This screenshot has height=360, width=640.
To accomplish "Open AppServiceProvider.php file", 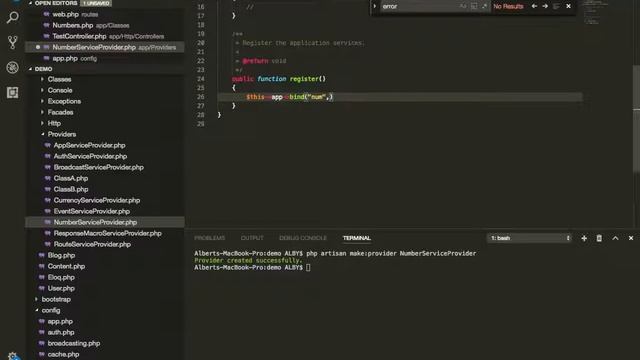I will [89, 145].
